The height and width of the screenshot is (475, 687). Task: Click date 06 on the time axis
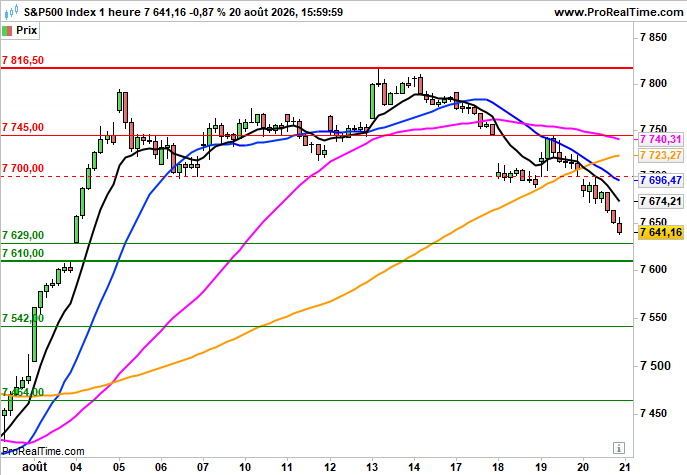[x=161, y=467]
